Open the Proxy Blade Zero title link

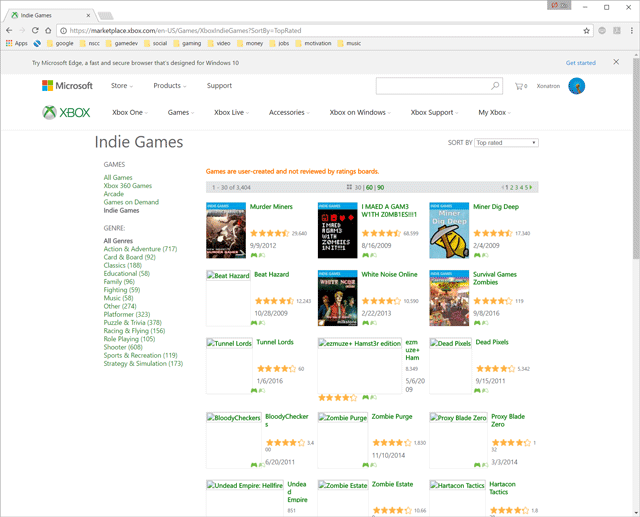click(x=508, y=420)
